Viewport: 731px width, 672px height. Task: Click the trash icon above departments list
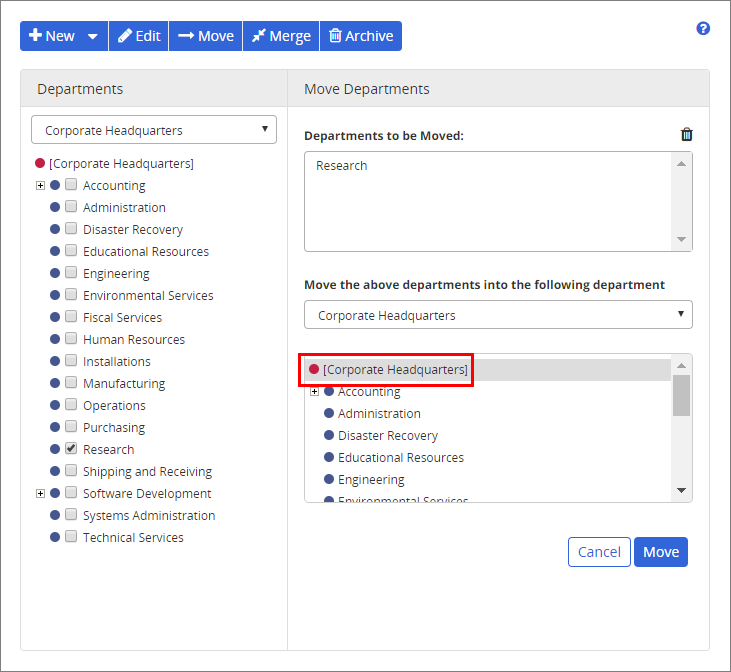tap(686, 135)
